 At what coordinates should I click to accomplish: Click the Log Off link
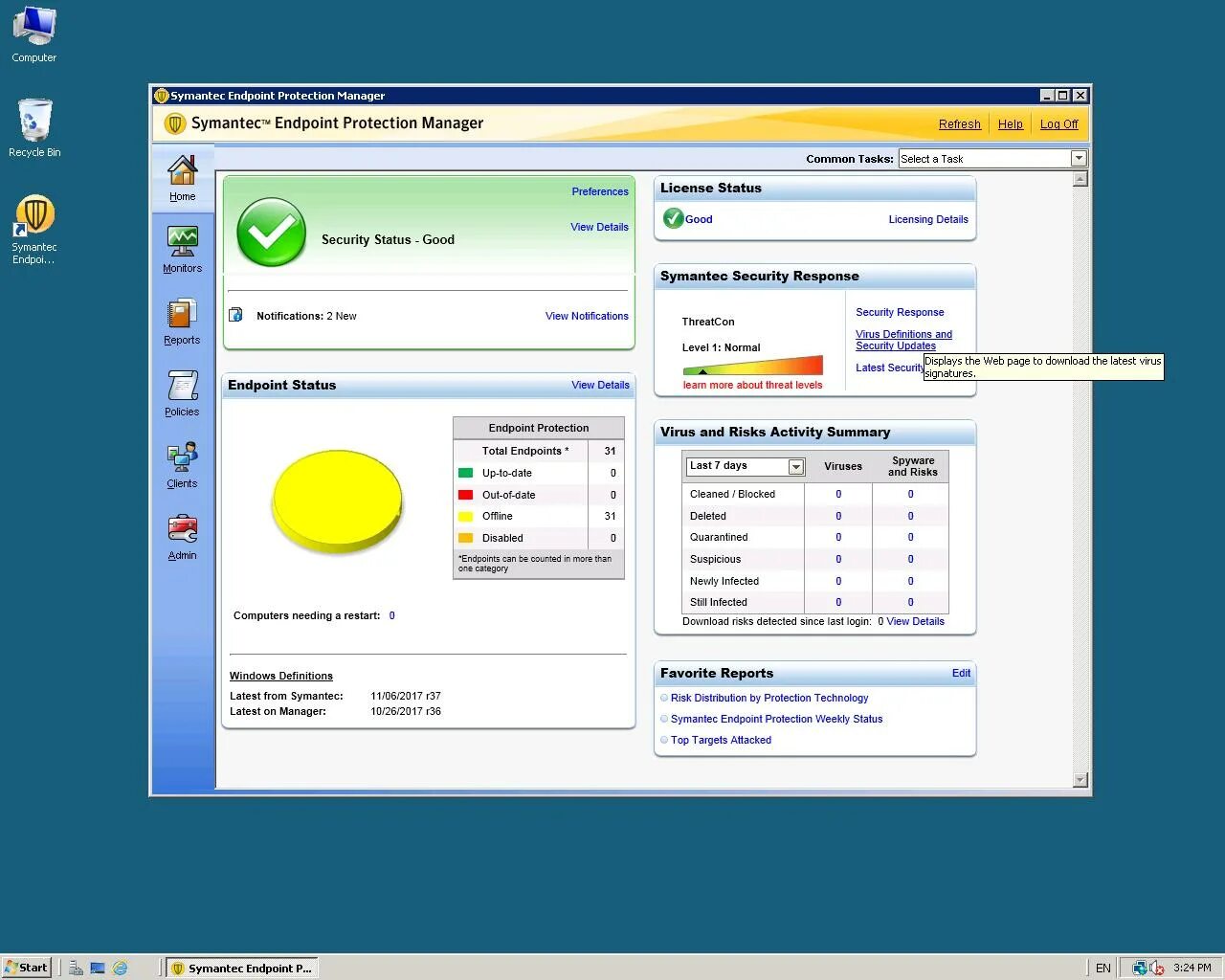1059,124
